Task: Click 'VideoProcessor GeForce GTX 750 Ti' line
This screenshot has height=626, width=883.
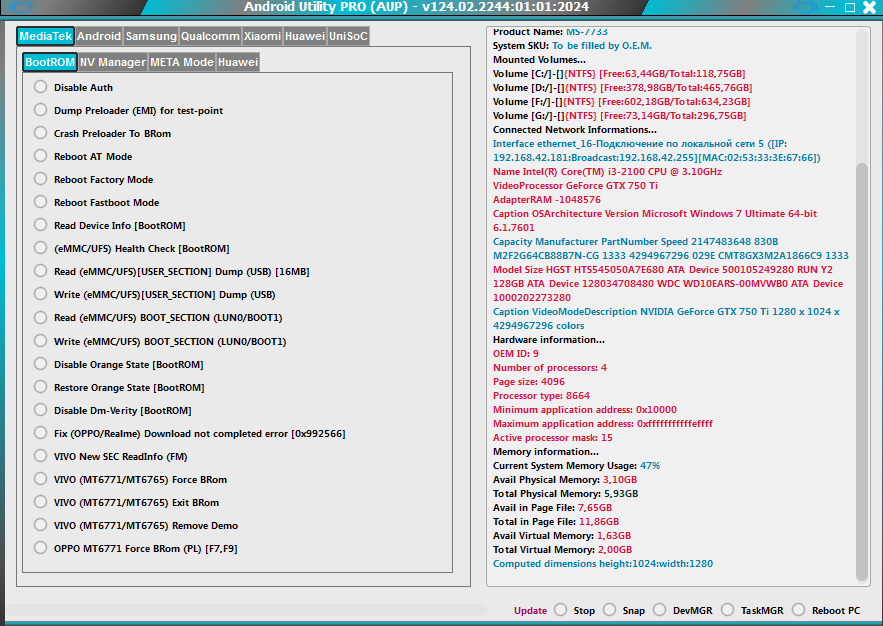Action: coord(575,186)
